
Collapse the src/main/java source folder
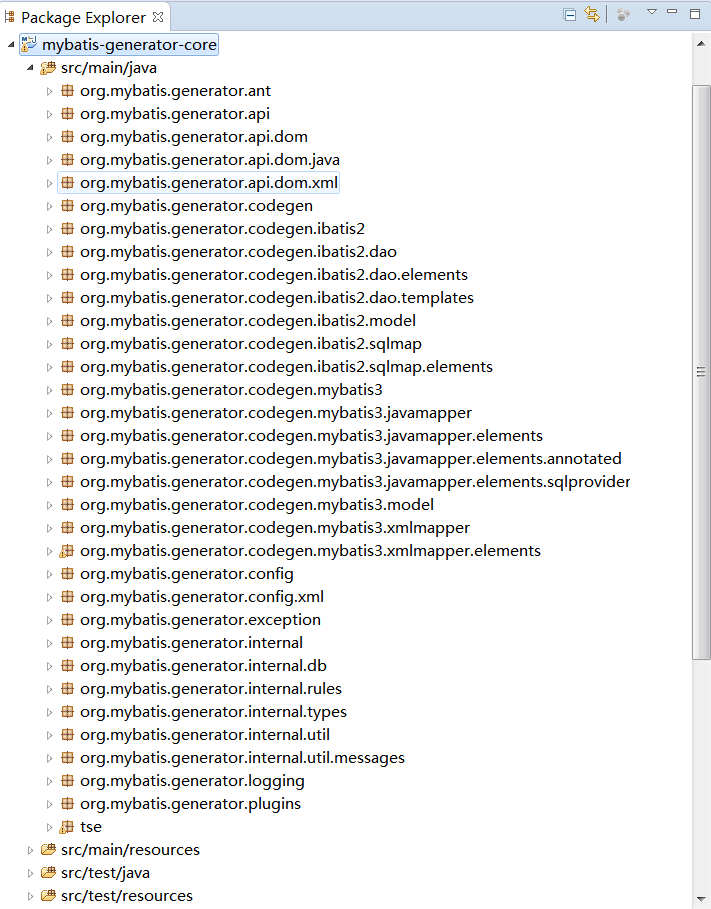[30, 68]
